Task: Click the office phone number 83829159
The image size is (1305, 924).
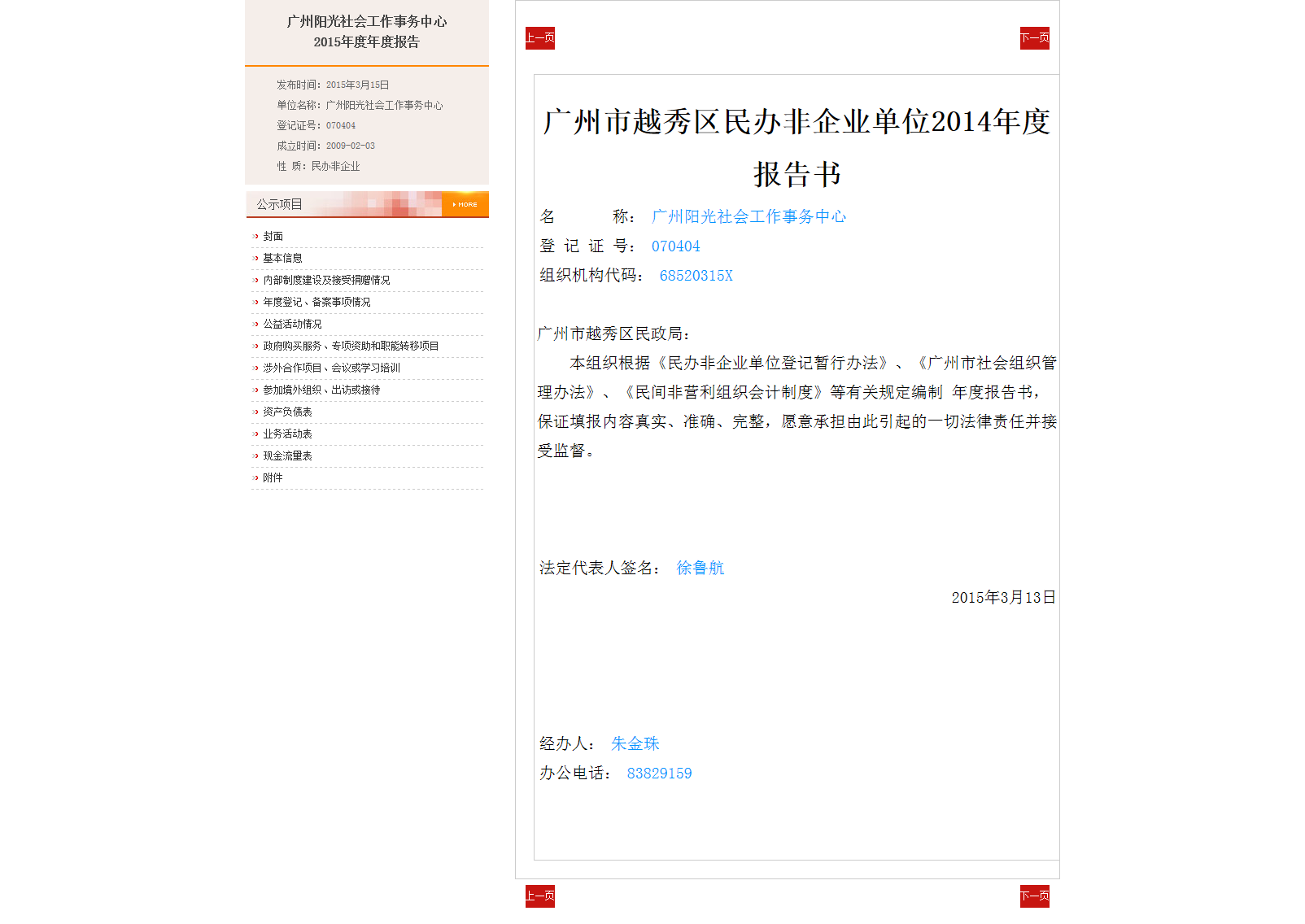Action: [658, 773]
